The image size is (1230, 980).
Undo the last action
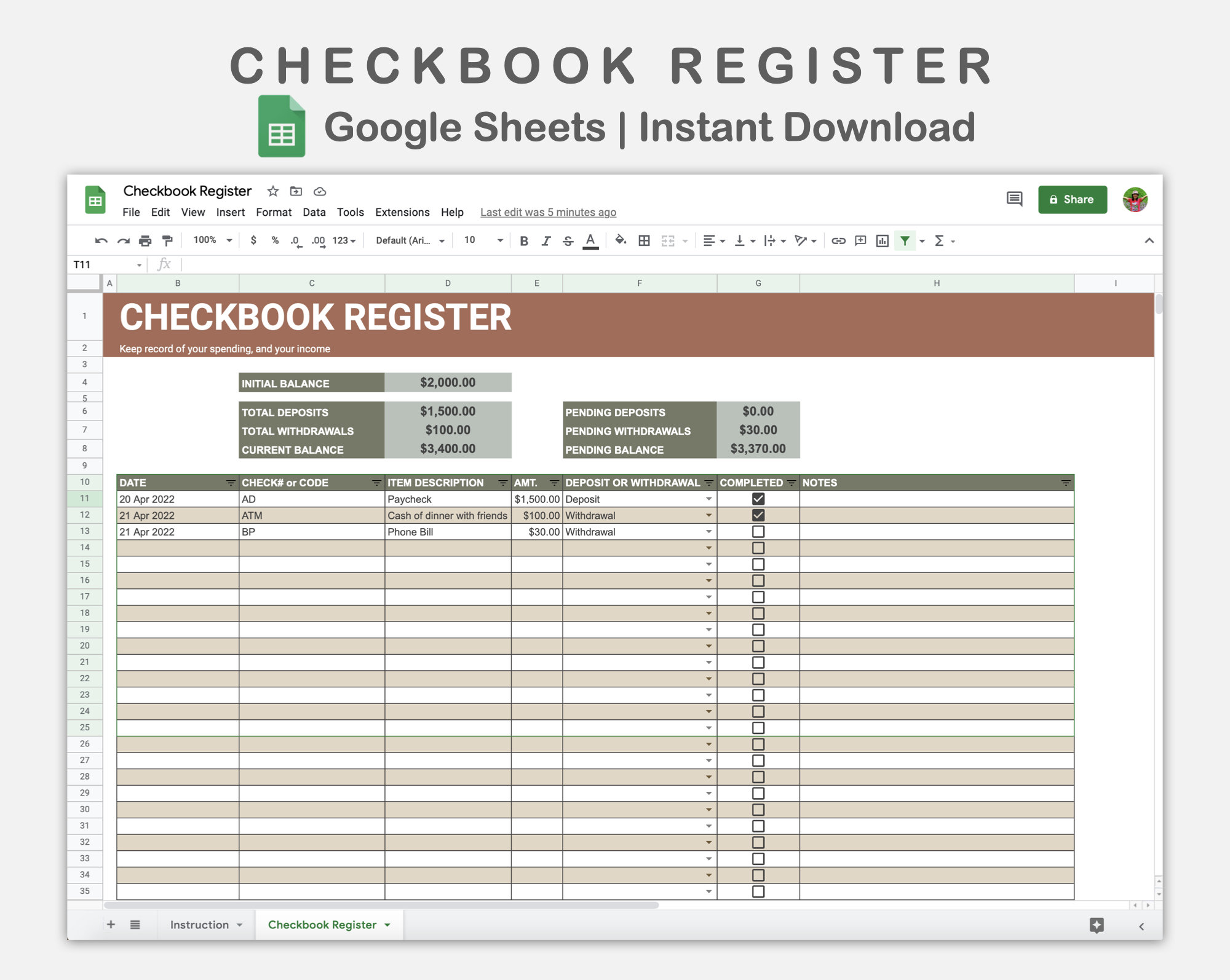(x=101, y=241)
